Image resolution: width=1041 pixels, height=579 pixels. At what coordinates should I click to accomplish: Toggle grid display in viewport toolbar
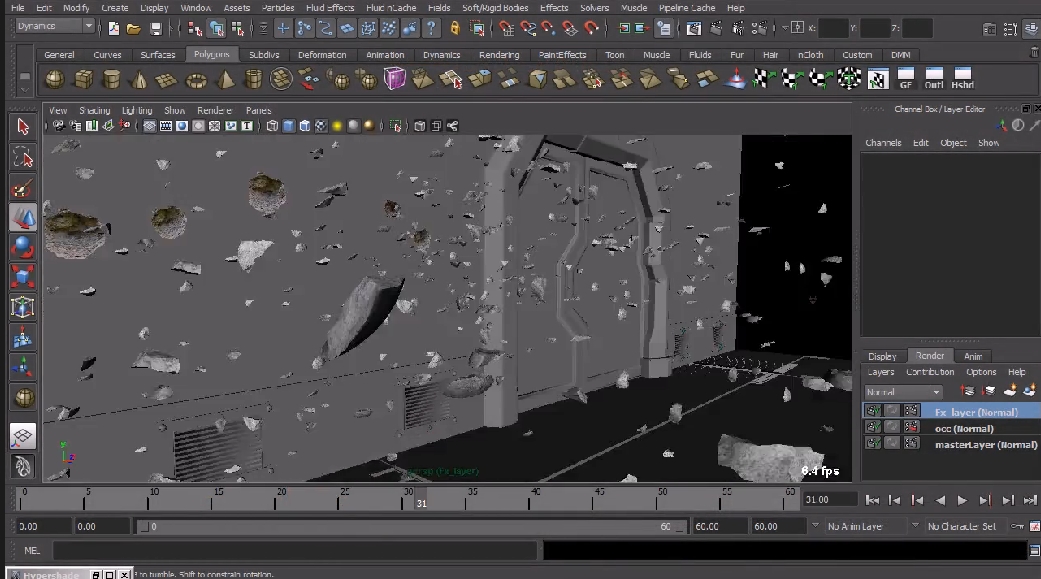tap(150, 125)
